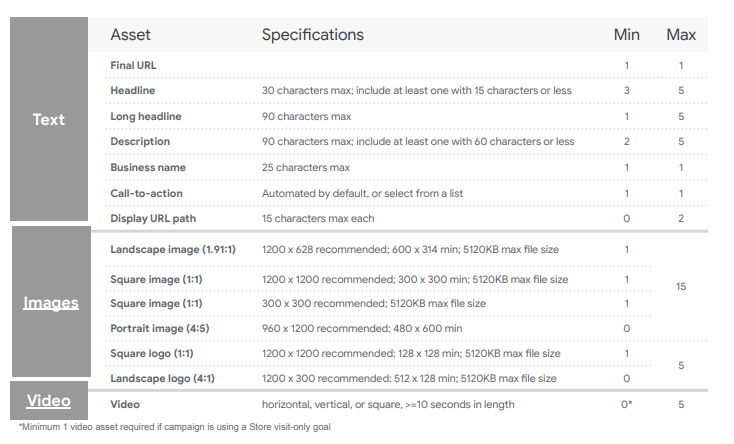Click the Specifications column header
The image size is (734, 444).
[313, 35]
